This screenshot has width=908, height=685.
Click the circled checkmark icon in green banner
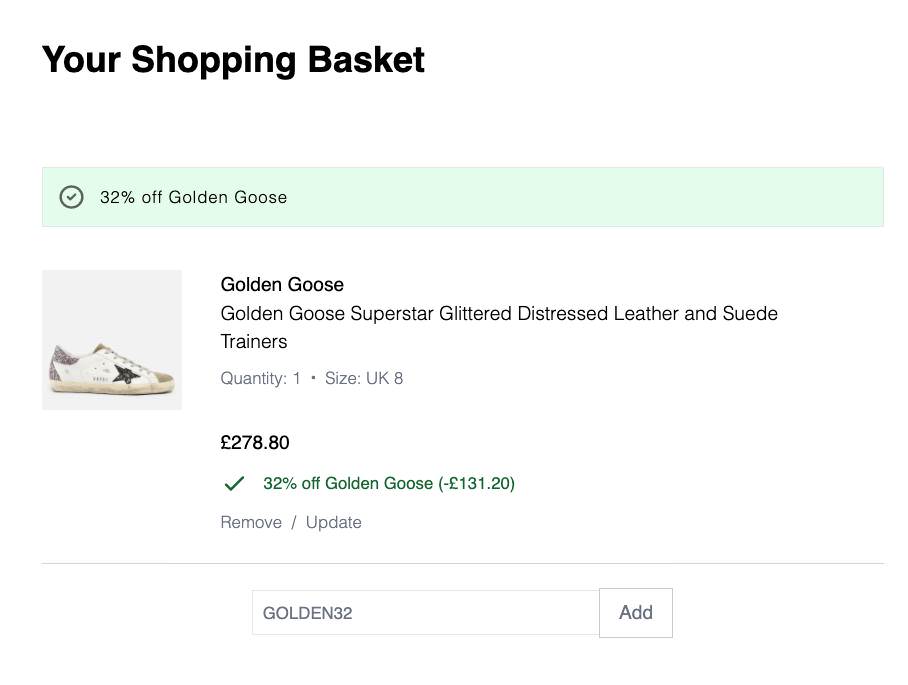(71, 197)
